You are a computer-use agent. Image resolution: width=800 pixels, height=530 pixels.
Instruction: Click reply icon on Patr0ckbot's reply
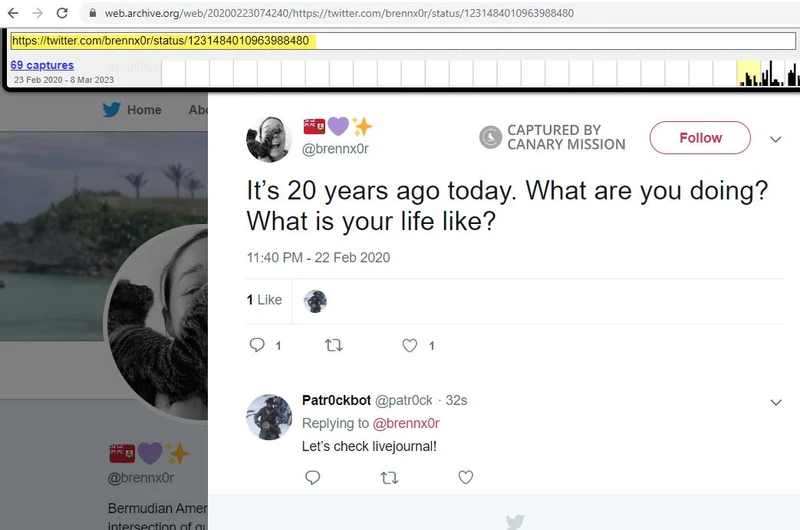point(312,478)
